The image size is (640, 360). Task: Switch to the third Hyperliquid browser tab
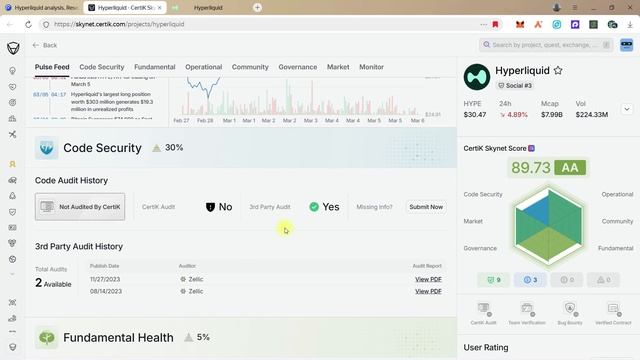[208, 7]
